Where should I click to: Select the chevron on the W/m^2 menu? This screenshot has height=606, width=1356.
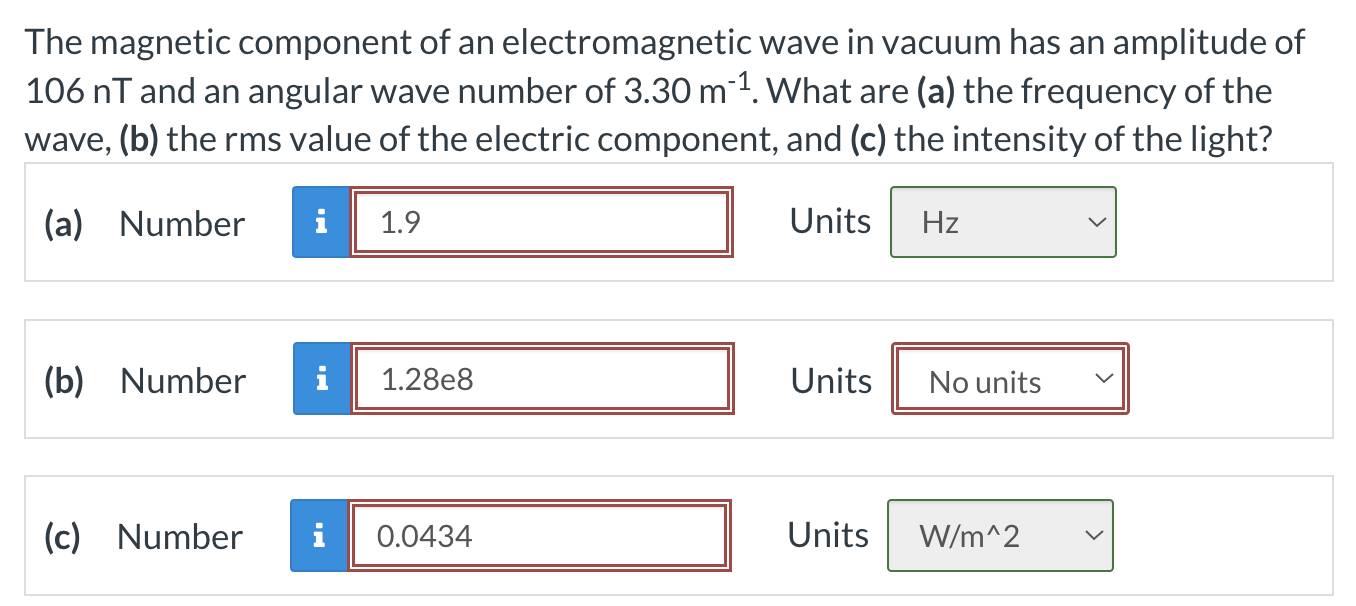[x=1094, y=535]
